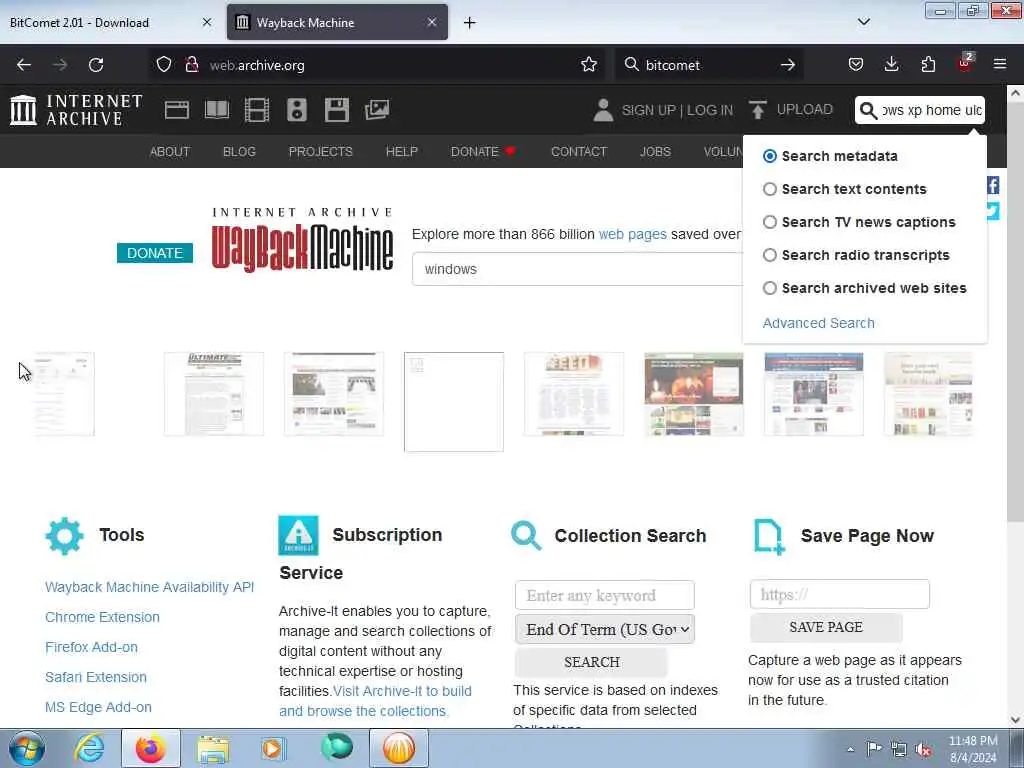Open Windows Explorer folder in taskbar
This screenshot has height=768, width=1024.
[213, 748]
